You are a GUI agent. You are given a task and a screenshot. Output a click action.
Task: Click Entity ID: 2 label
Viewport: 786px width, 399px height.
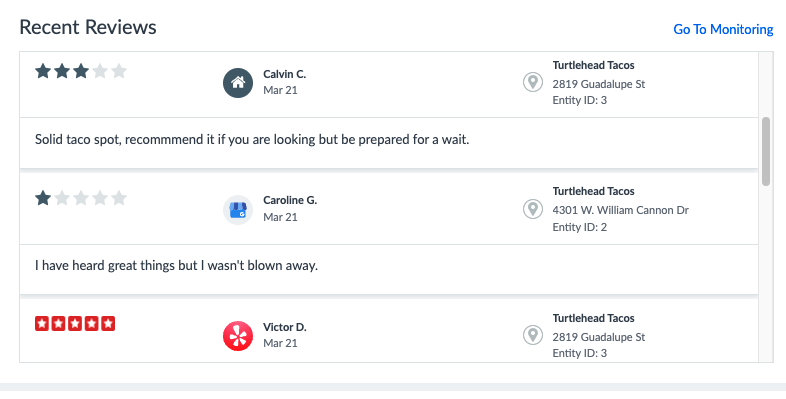[579, 227]
